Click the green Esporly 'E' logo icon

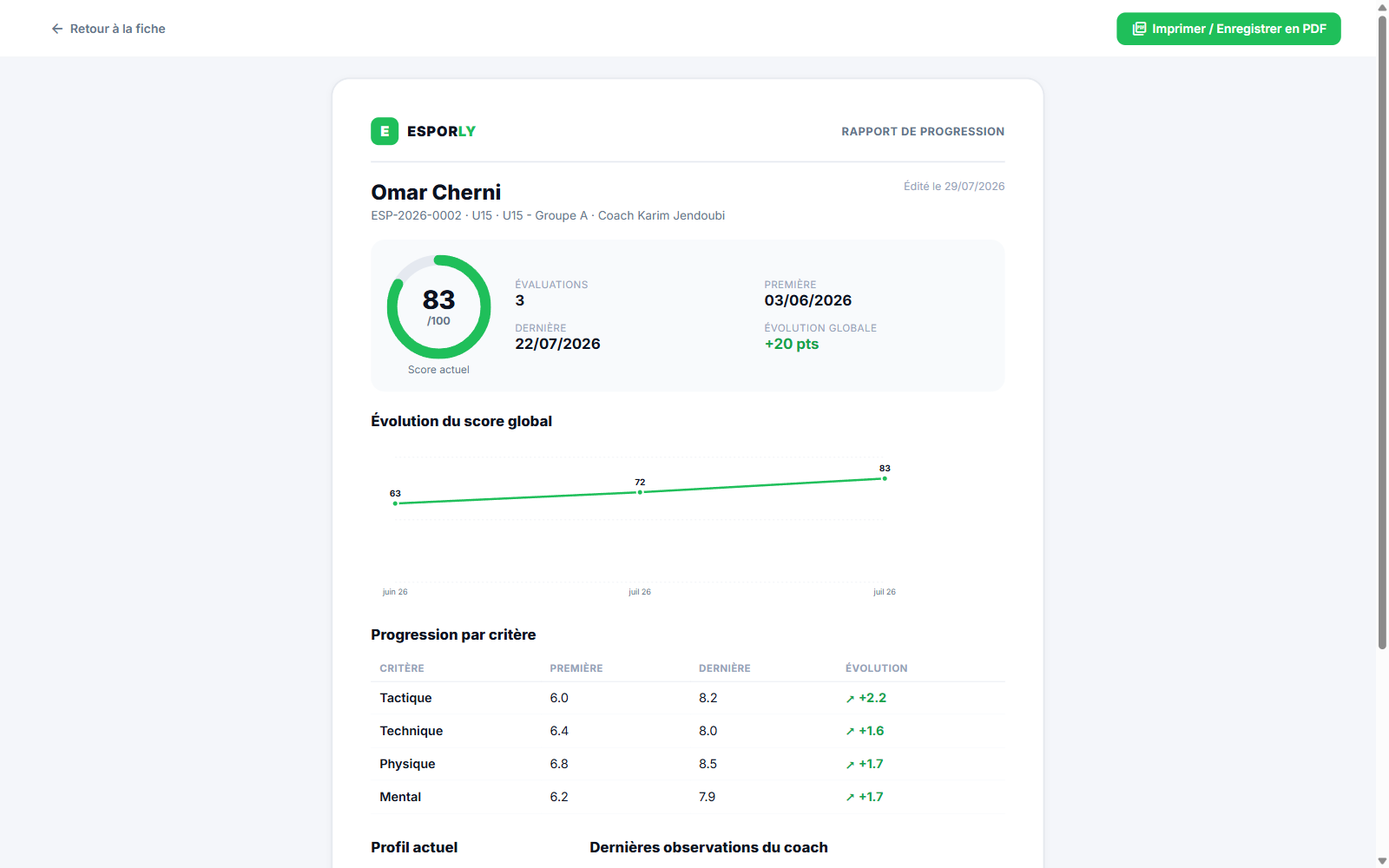click(385, 131)
